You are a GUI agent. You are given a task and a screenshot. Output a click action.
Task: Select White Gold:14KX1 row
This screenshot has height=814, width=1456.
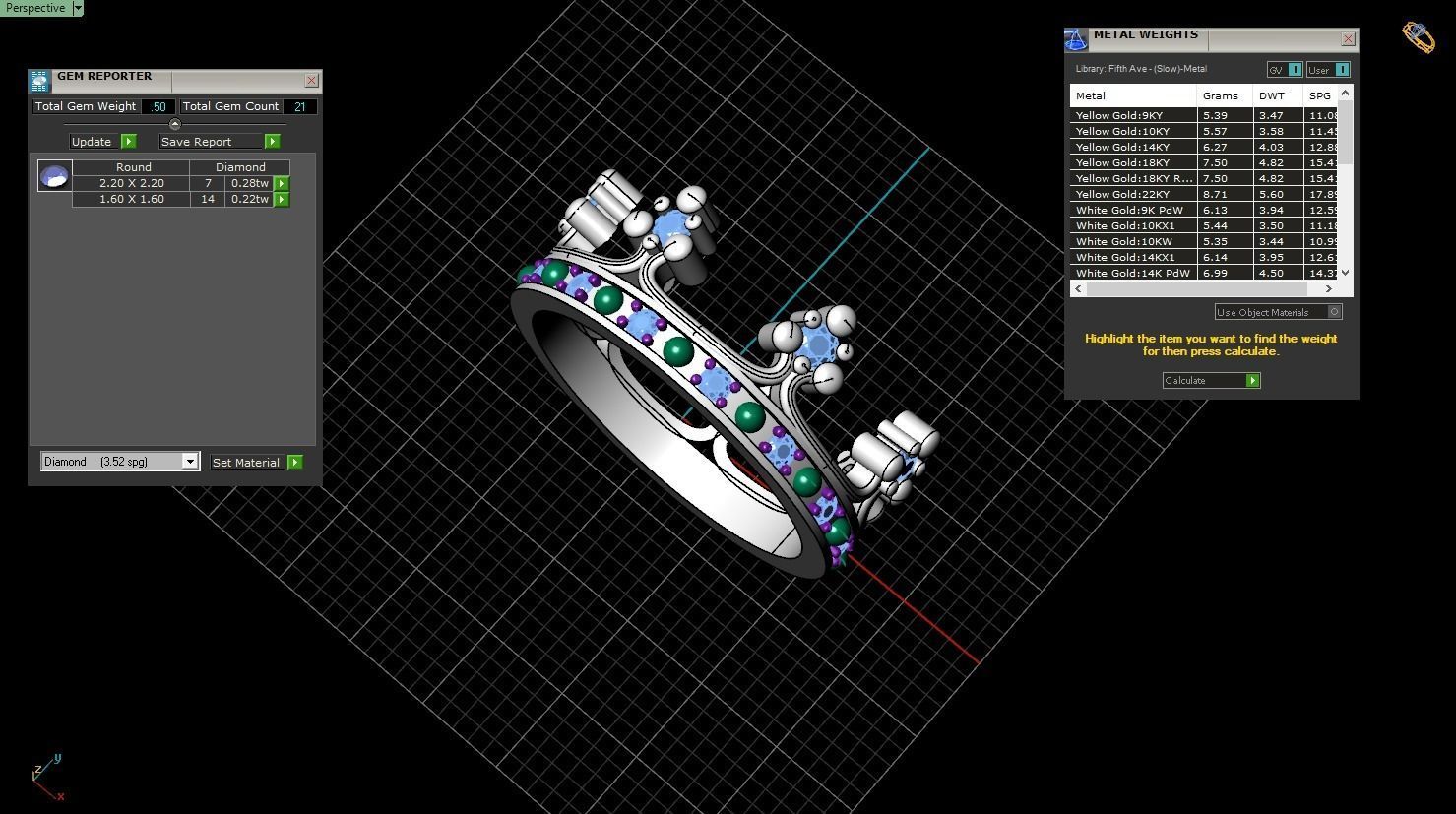1205,257
